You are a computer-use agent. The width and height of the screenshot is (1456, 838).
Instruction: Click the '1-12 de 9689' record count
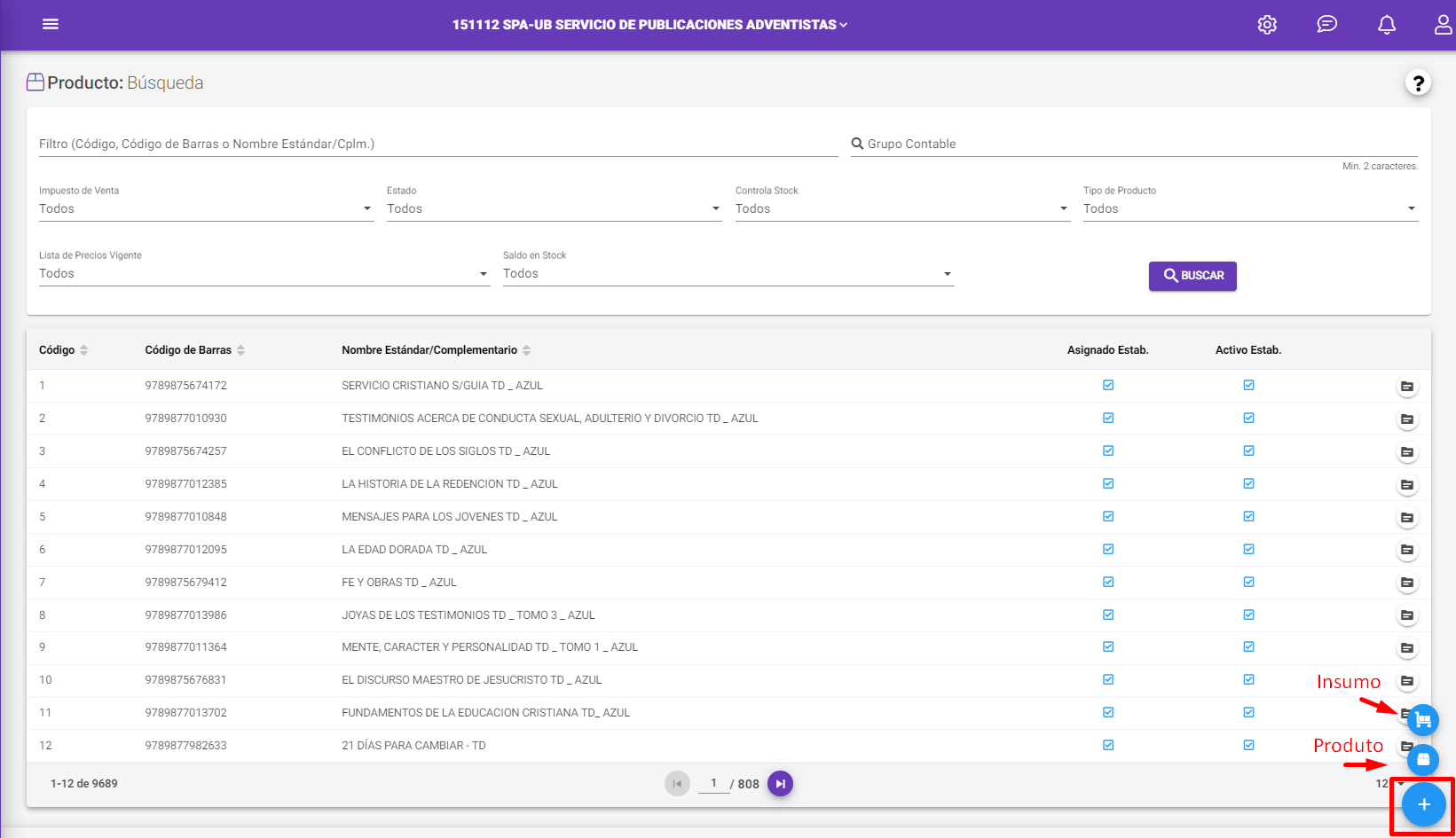84,784
